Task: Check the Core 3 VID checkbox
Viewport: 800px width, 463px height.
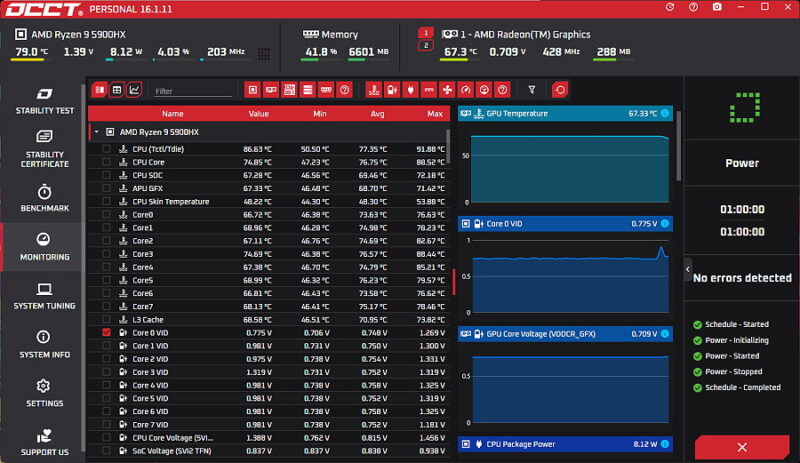Action: 106,372
